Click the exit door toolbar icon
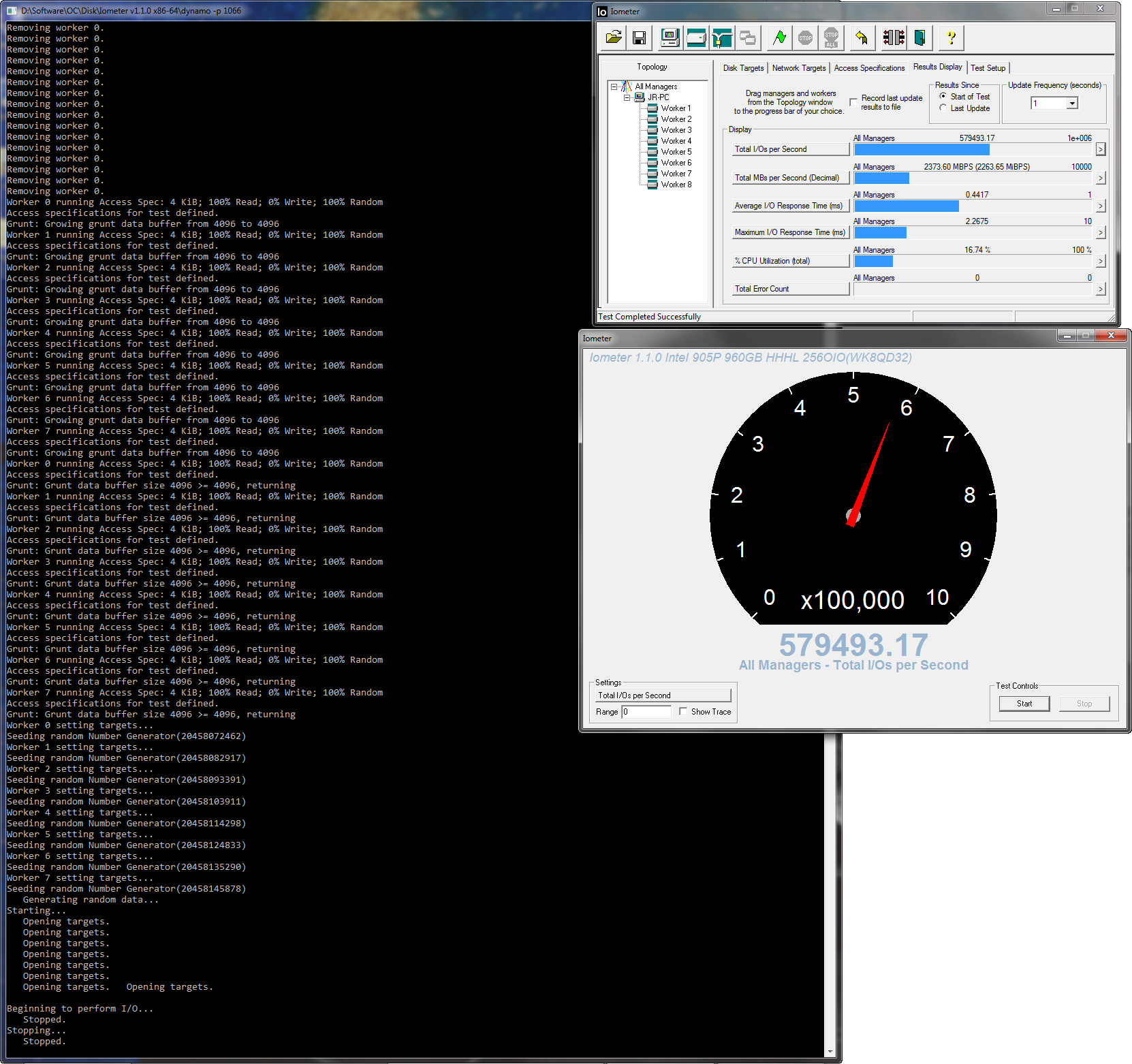The image size is (1132, 1064). [x=919, y=37]
